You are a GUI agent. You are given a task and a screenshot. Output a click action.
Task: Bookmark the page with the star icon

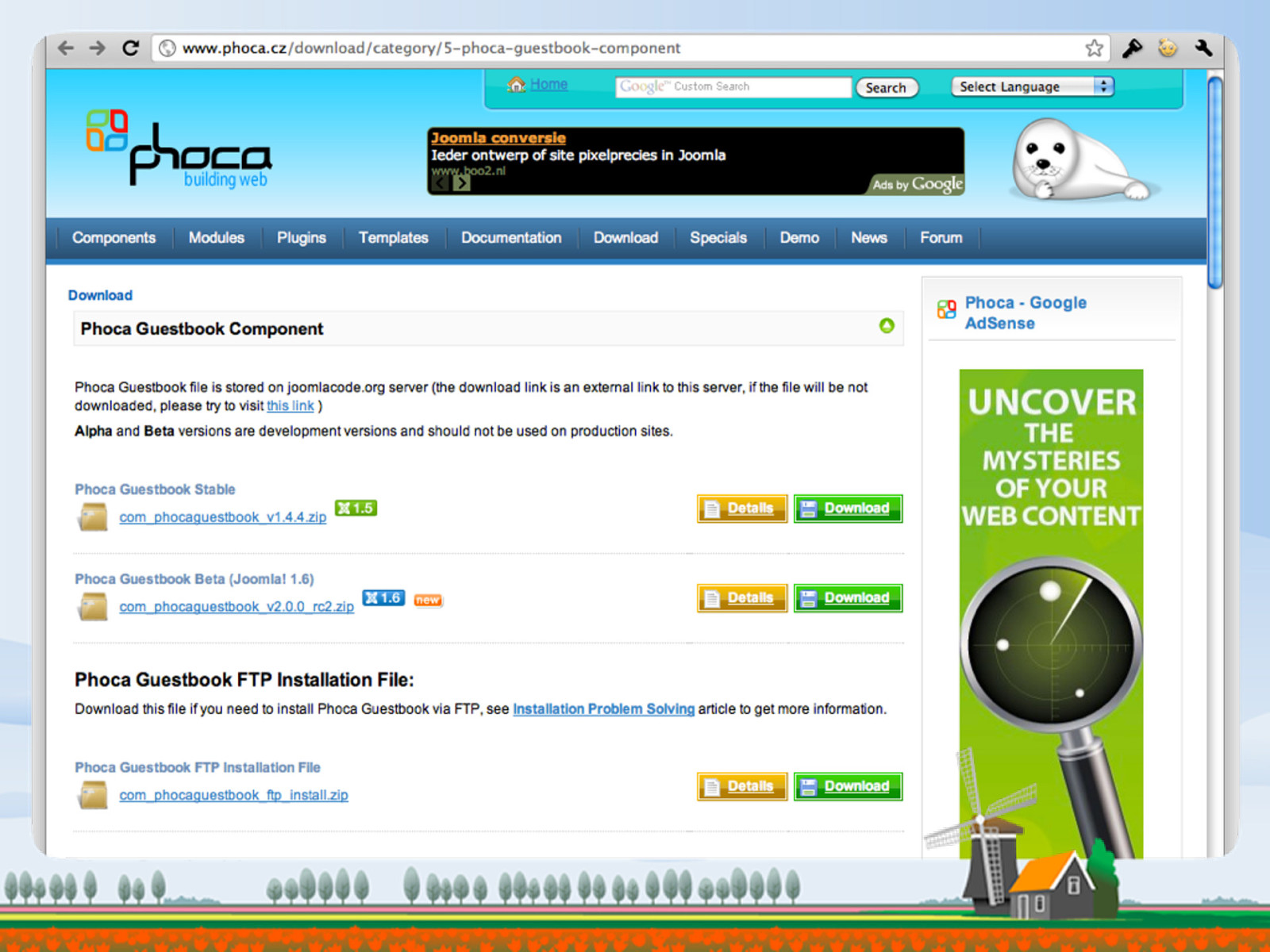point(1094,48)
